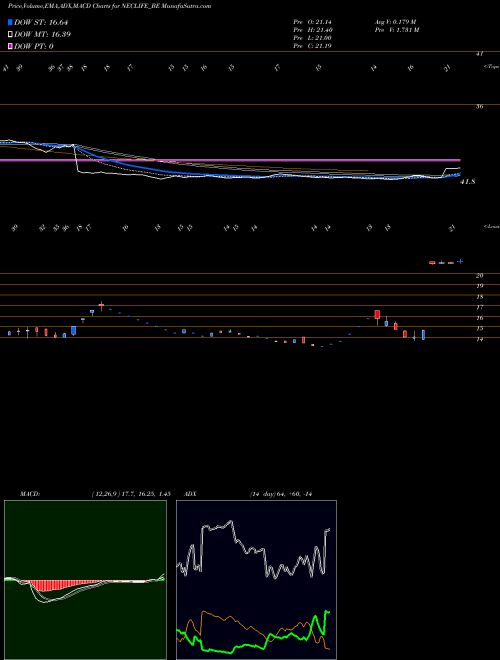
Task: Click the white DOW MT legend swatch
Action: [x=10, y=35]
